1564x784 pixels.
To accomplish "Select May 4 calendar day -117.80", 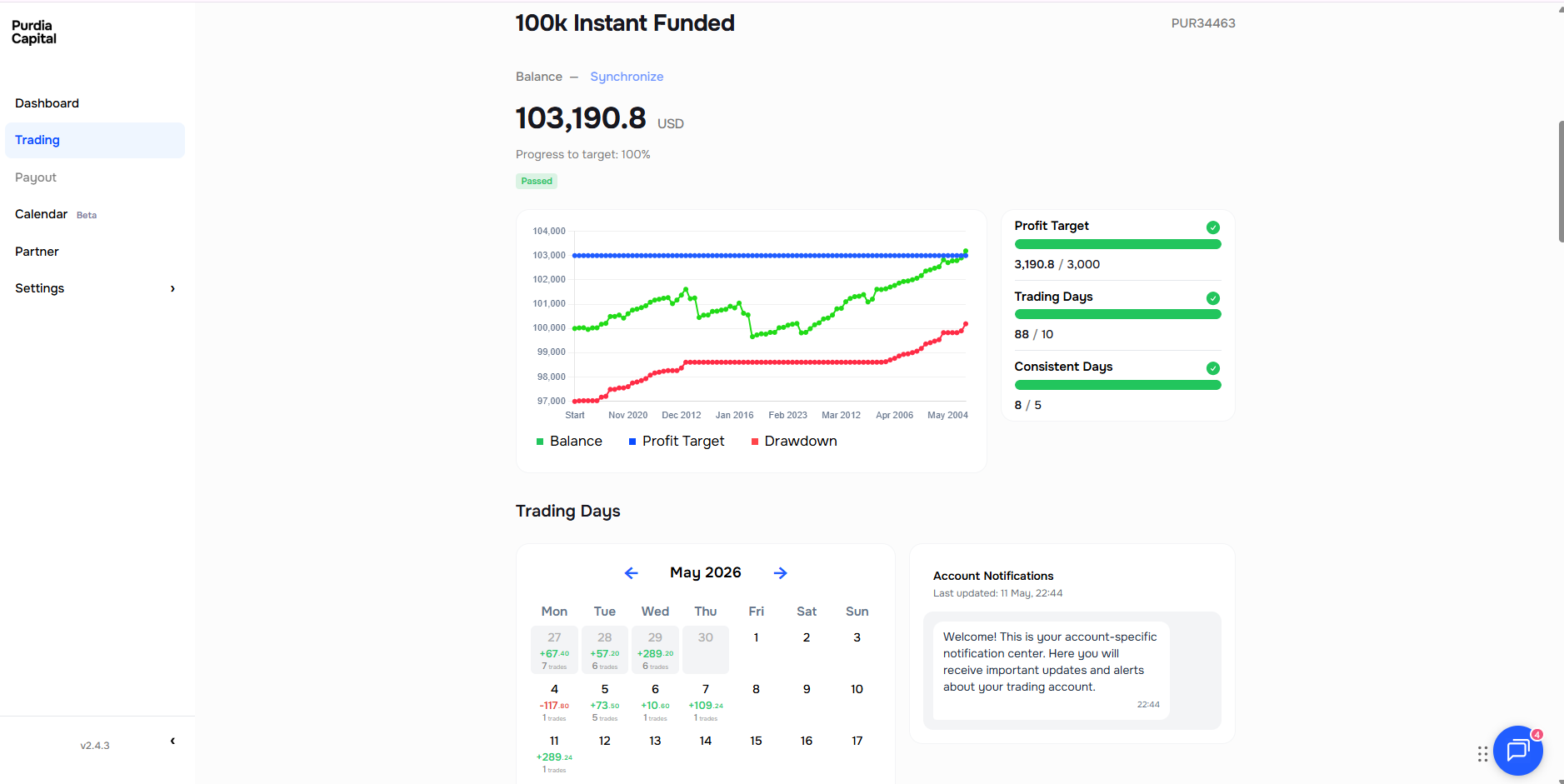I will pyautogui.click(x=554, y=702).
